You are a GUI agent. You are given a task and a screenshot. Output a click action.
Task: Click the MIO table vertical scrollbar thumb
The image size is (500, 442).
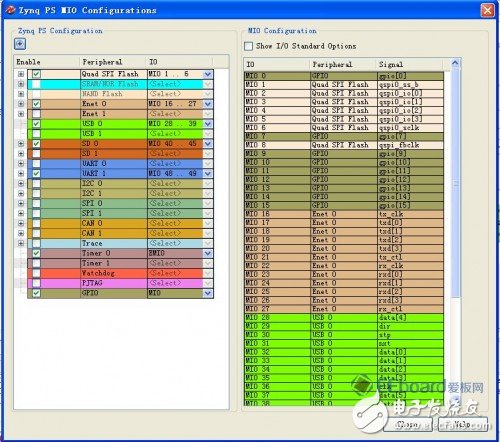(x=455, y=183)
